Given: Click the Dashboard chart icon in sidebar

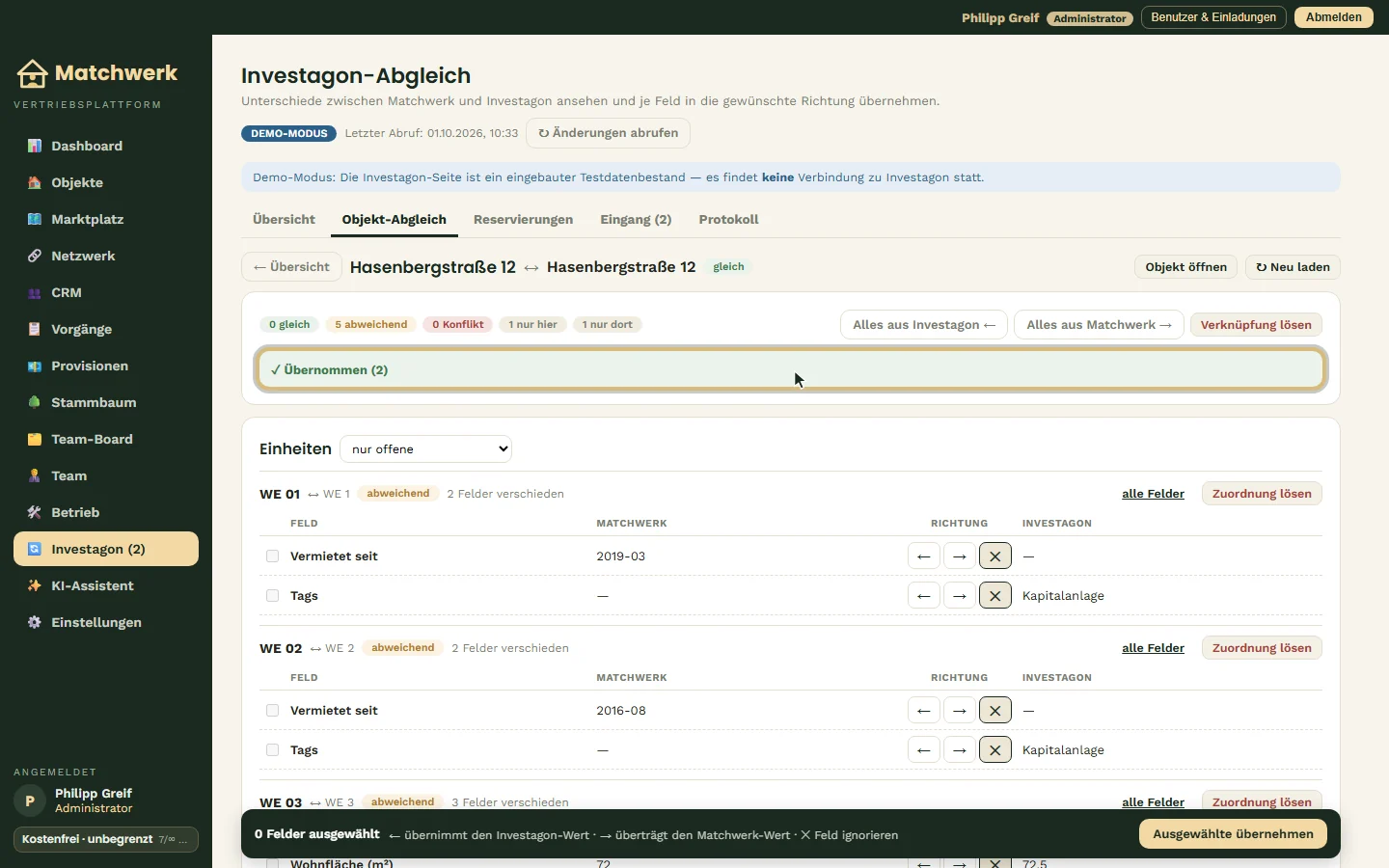Looking at the screenshot, I should (x=35, y=146).
